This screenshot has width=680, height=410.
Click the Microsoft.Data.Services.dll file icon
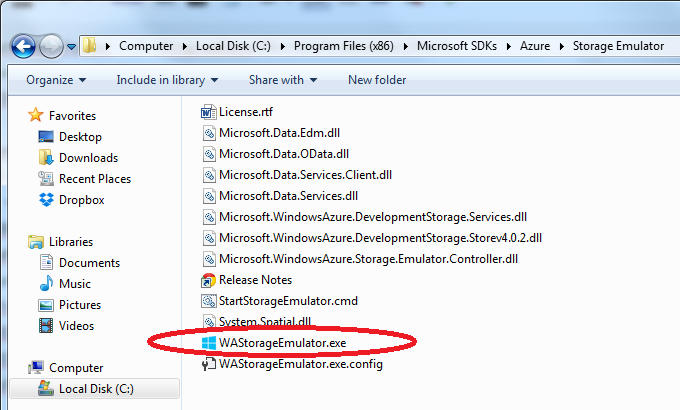point(209,196)
